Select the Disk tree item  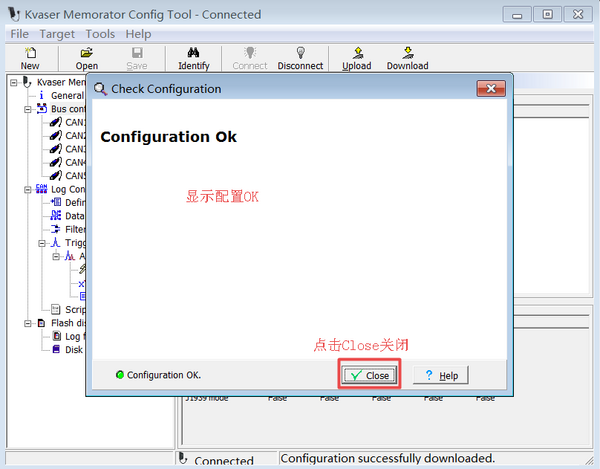(x=74, y=350)
